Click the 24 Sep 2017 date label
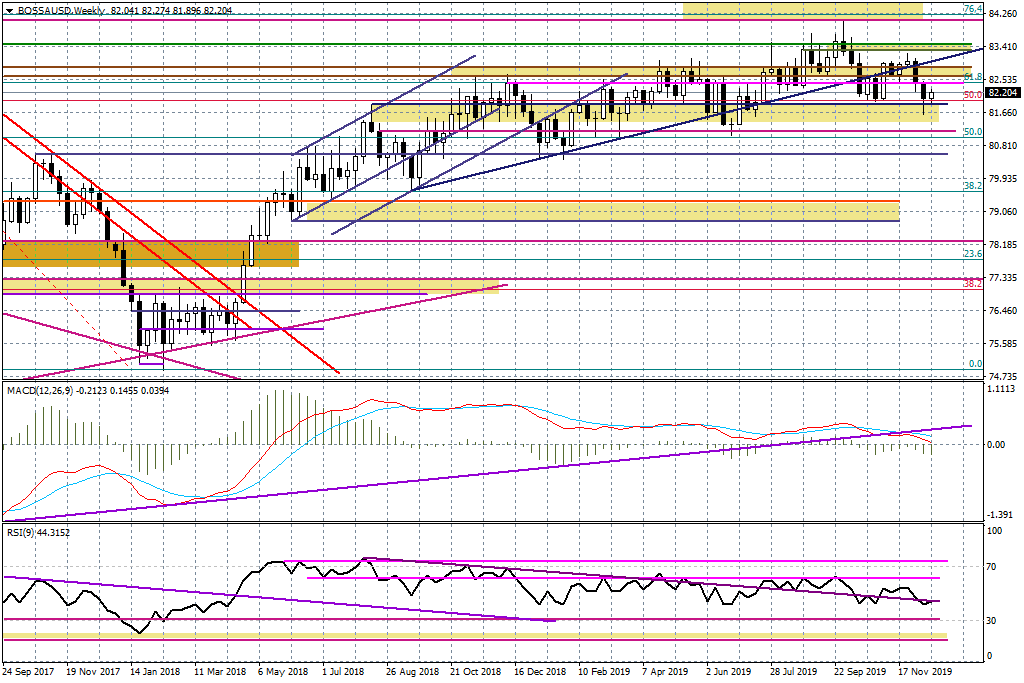The image size is (1024, 683). tap(28, 672)
